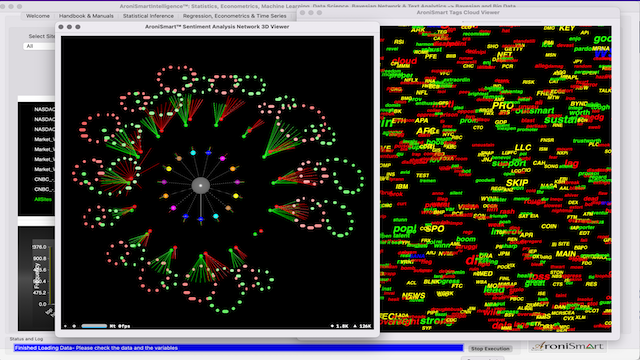Select the first NASDAQ entry in list
The width and height of the screenshot is (640, 360).
[x=44, y=109]
